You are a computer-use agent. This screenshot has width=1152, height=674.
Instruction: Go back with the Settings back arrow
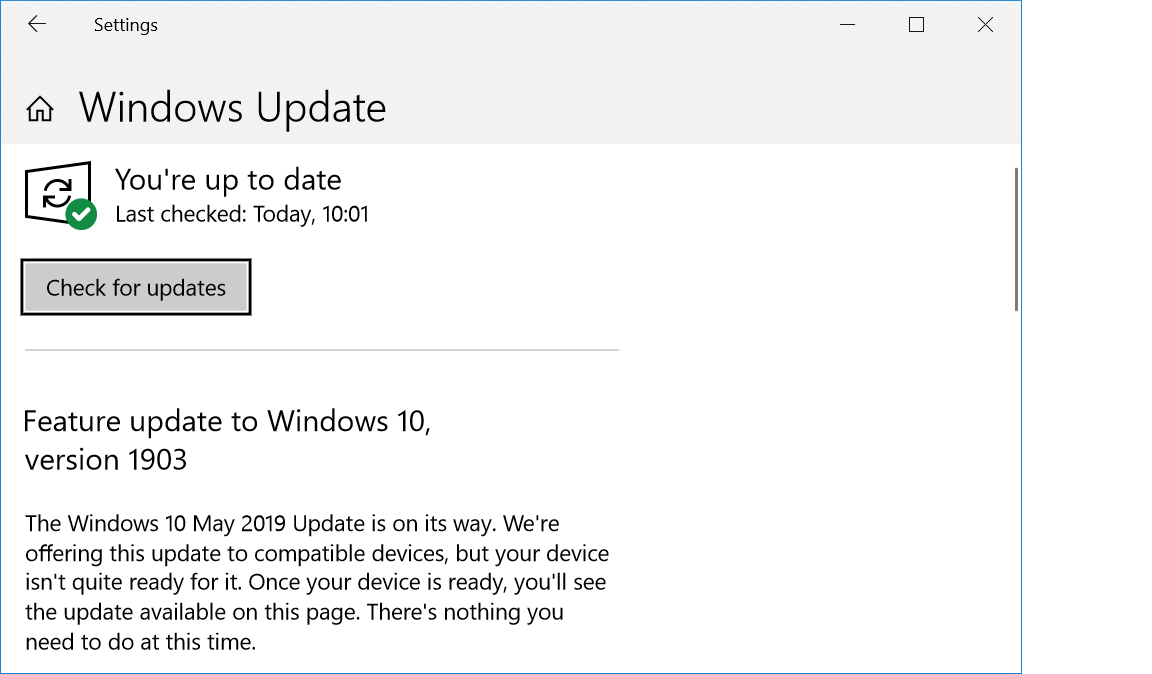point(37,24)
